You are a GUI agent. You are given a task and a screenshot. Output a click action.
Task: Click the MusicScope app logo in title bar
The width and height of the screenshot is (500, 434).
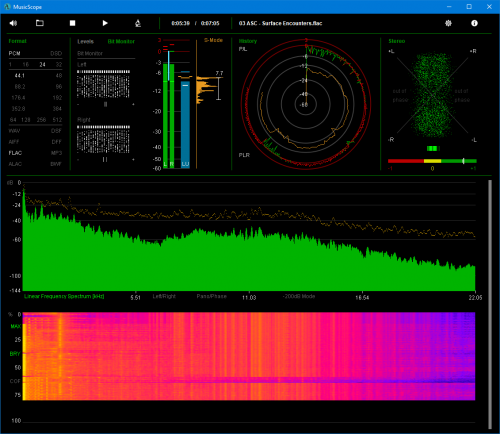coord(7,6)
